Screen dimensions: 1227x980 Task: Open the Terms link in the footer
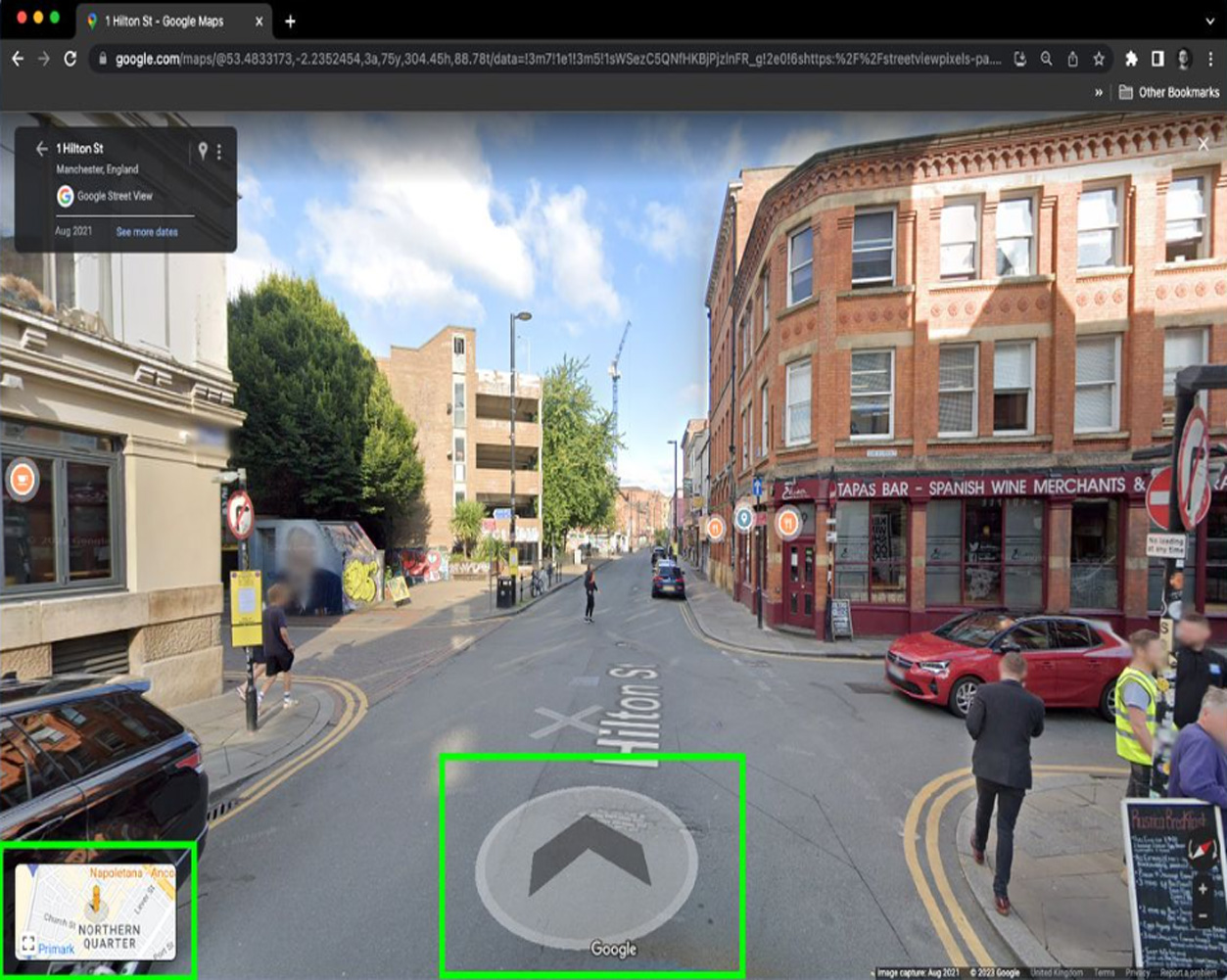[x=1104, y=973]
